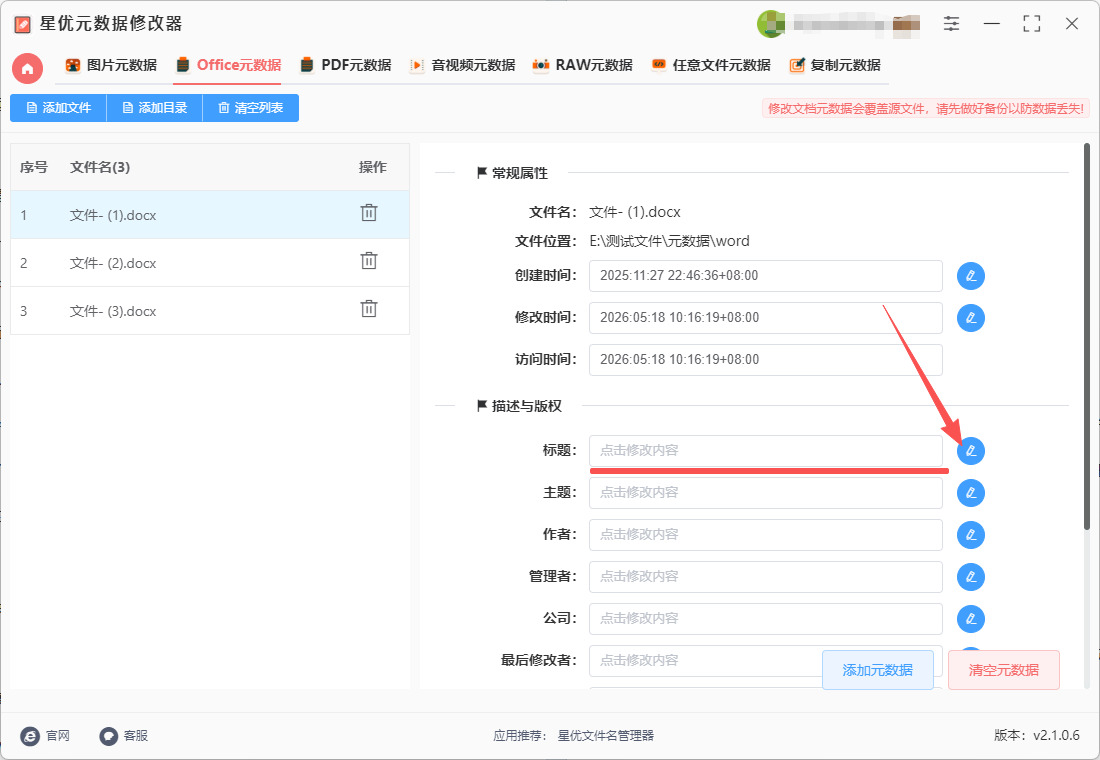1100x760 pixels.
Task: Click the 添加文件 button
Action: (58, 108)
